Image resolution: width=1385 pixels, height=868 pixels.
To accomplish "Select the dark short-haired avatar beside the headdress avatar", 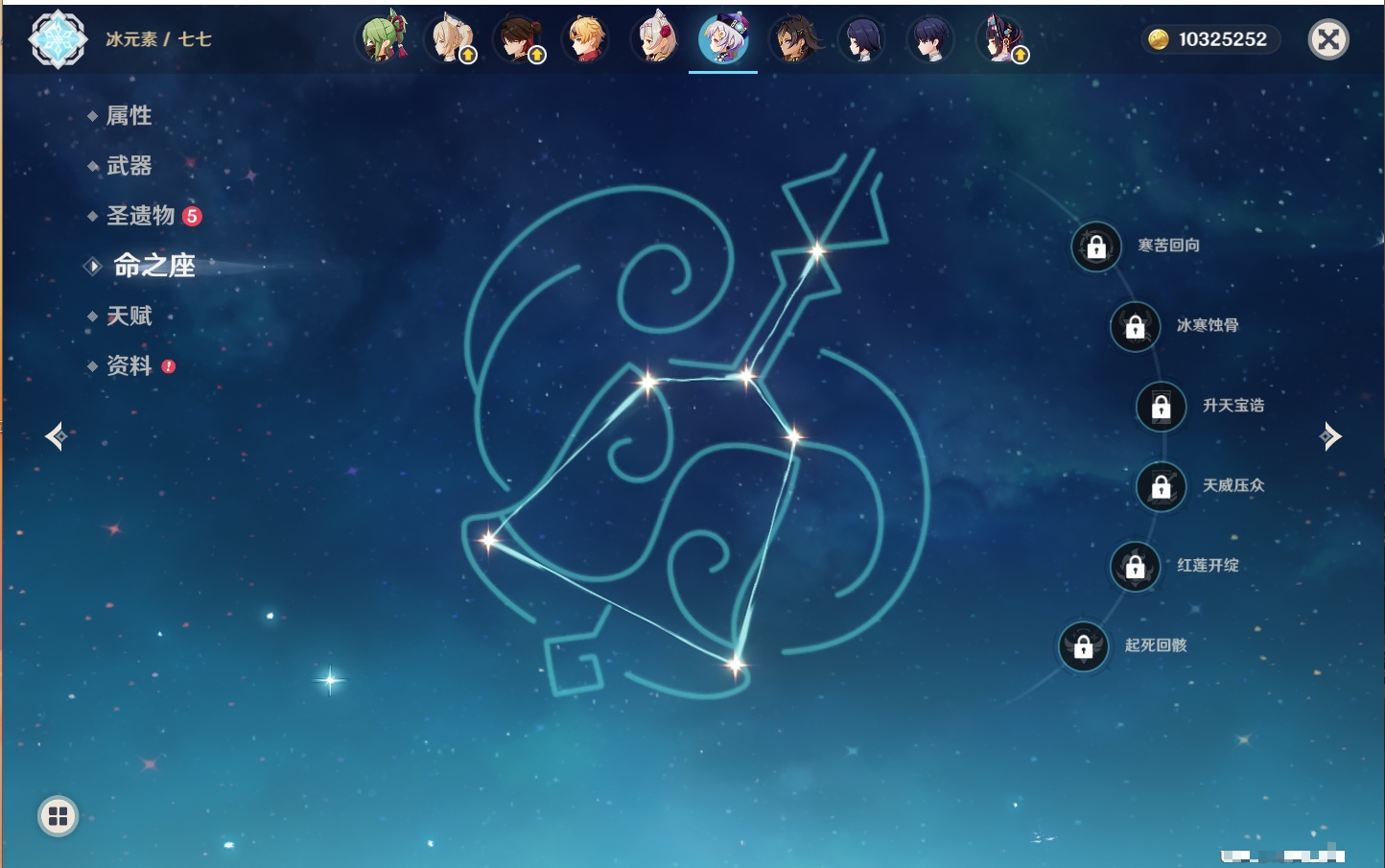I will [x=930, y=38].
